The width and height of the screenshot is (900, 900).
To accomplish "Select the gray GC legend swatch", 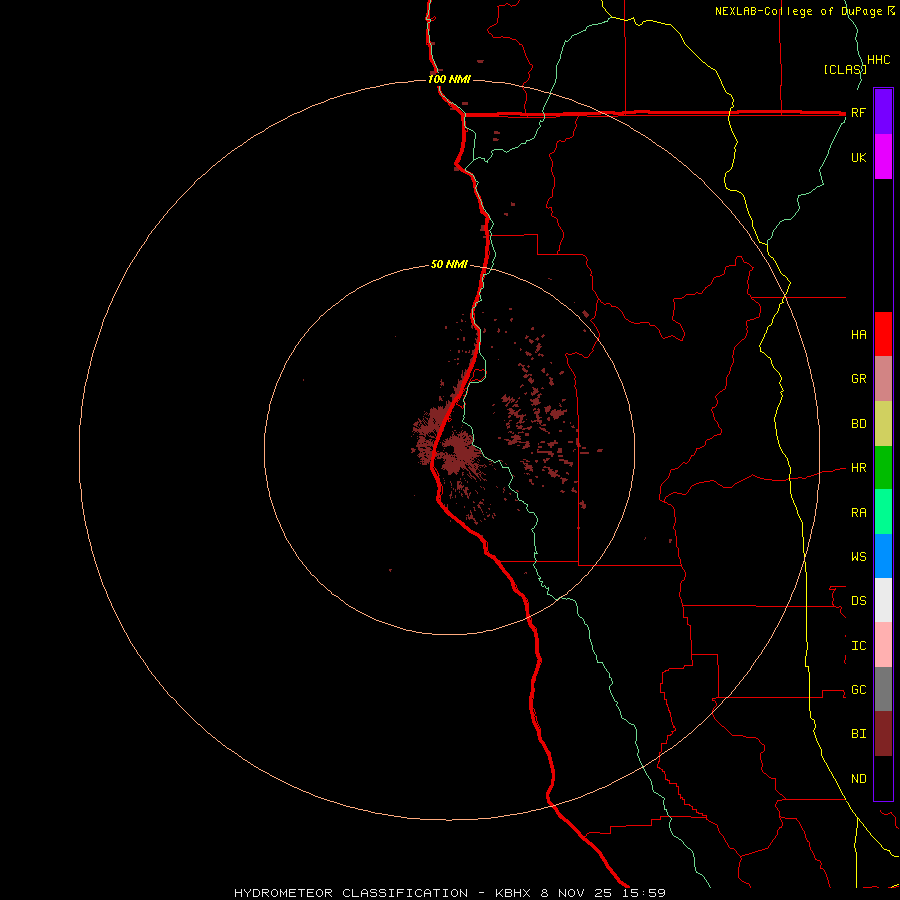I will [x=883, y=689].
